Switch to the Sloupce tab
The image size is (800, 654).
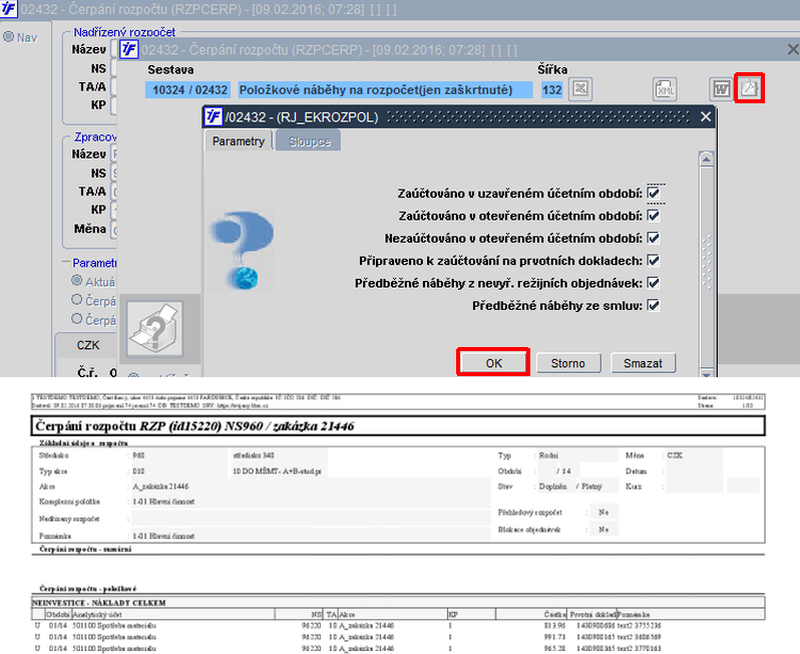click(x=309, y=141)
